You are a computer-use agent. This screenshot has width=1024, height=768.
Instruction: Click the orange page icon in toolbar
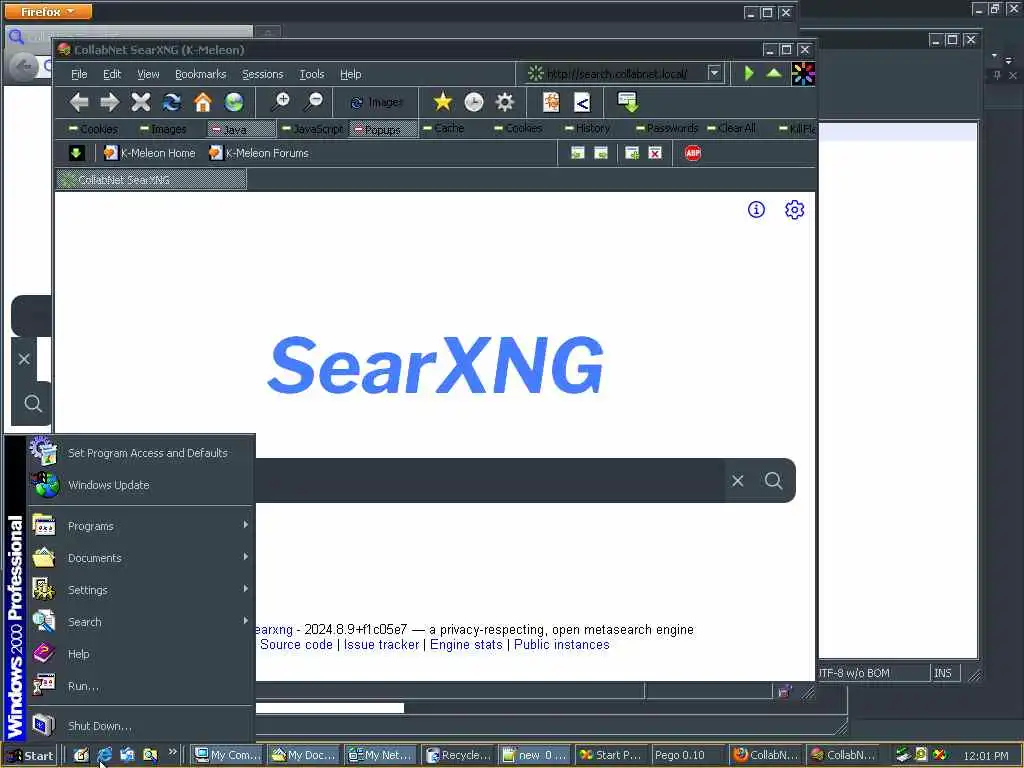pyautogui.click(x=551, y=102)
